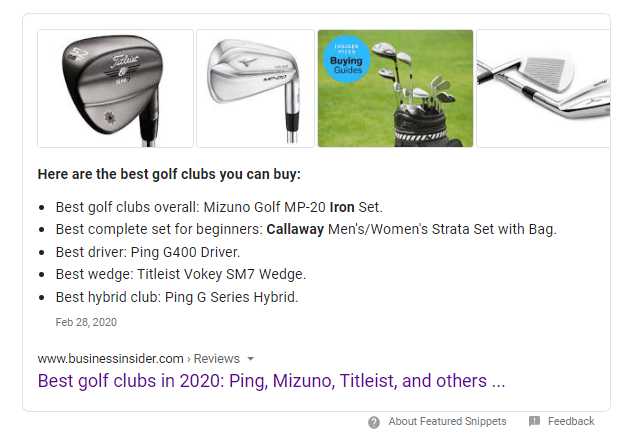Click the Insider Picks Buying Guides badge
Viewport: 631px width, 445px height.
pos(343,58)
